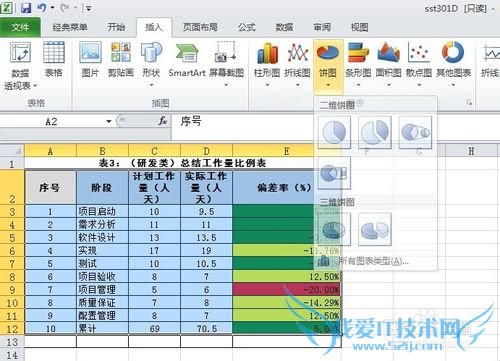Expand the 散点图 dropdown arrow
This screenshot has height=361, width=500.
click(419, 85)
